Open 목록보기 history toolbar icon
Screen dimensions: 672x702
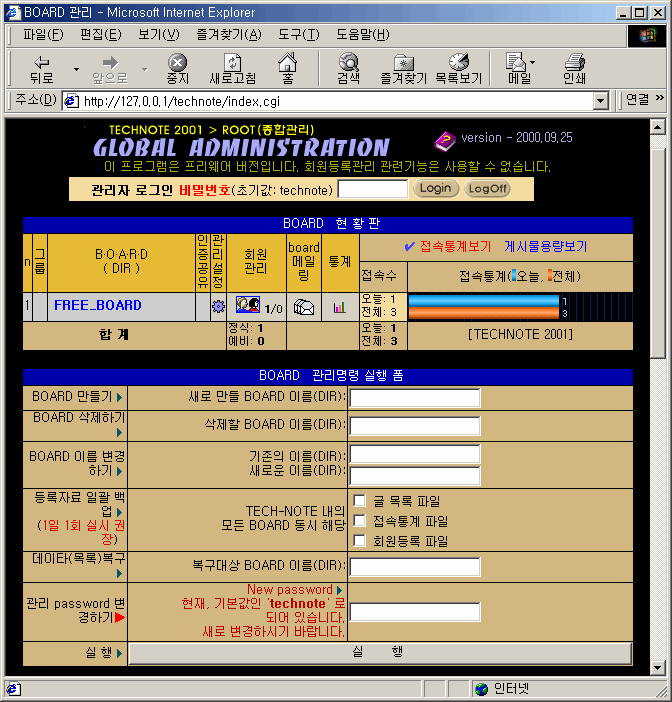(x=458, y=62)
